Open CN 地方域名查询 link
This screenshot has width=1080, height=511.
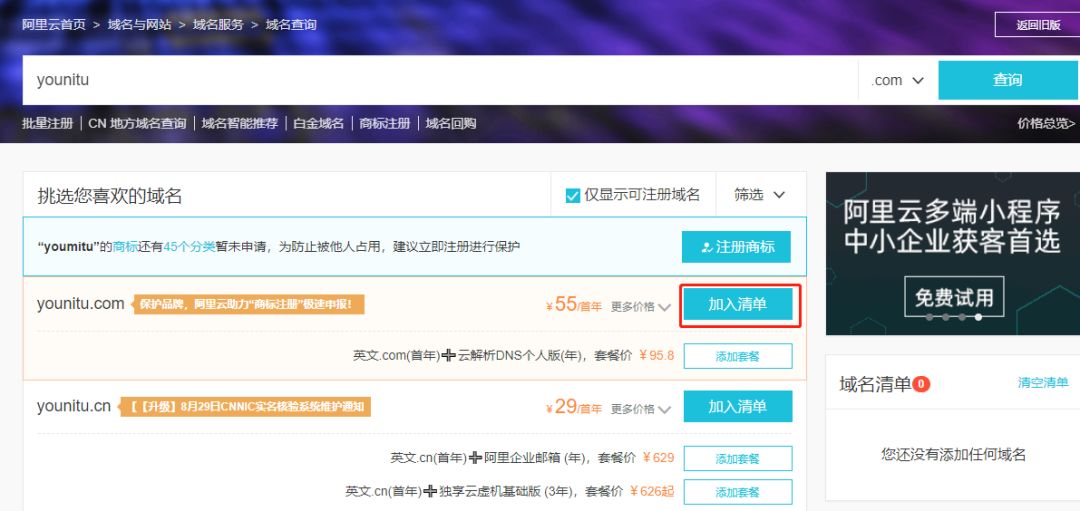[137, 123]
